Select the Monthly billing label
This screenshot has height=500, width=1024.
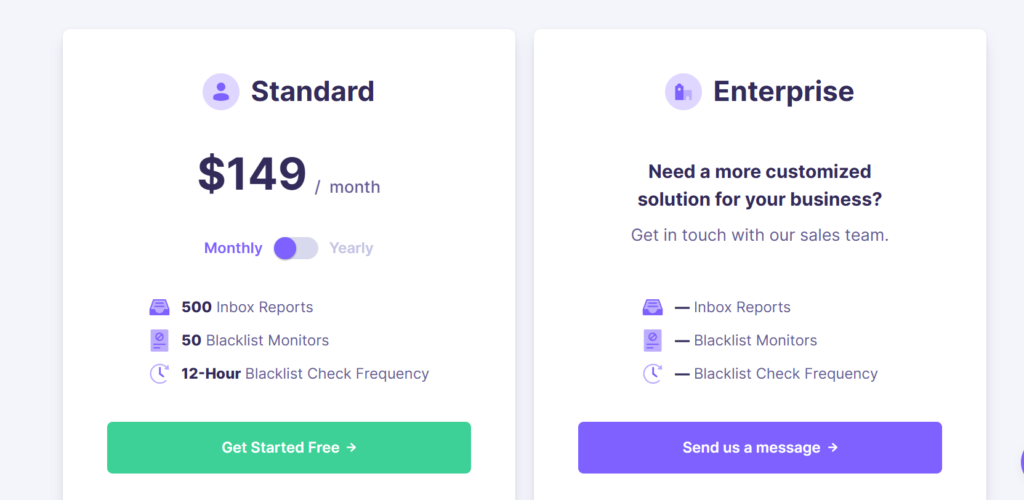(233, 248)
